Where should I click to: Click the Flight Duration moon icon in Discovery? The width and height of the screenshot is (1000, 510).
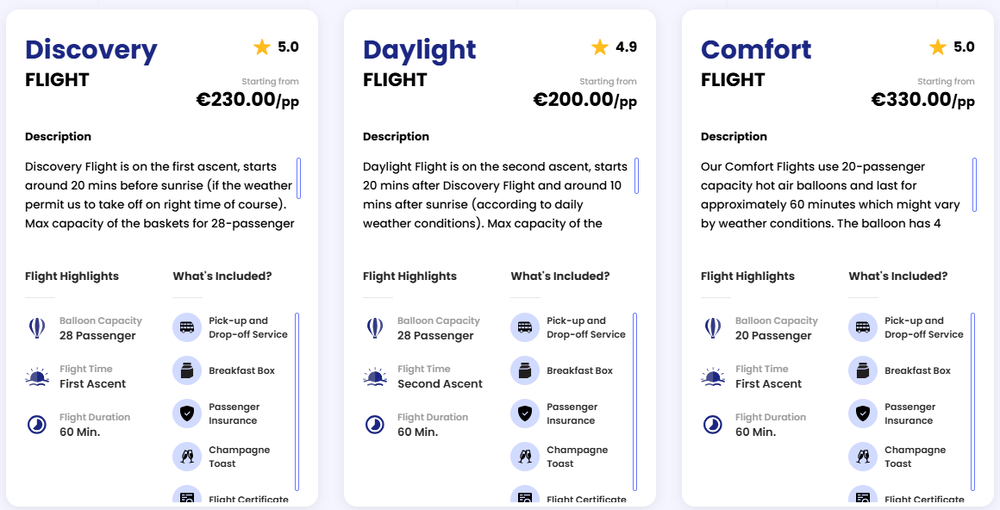(x=37, y=425)
